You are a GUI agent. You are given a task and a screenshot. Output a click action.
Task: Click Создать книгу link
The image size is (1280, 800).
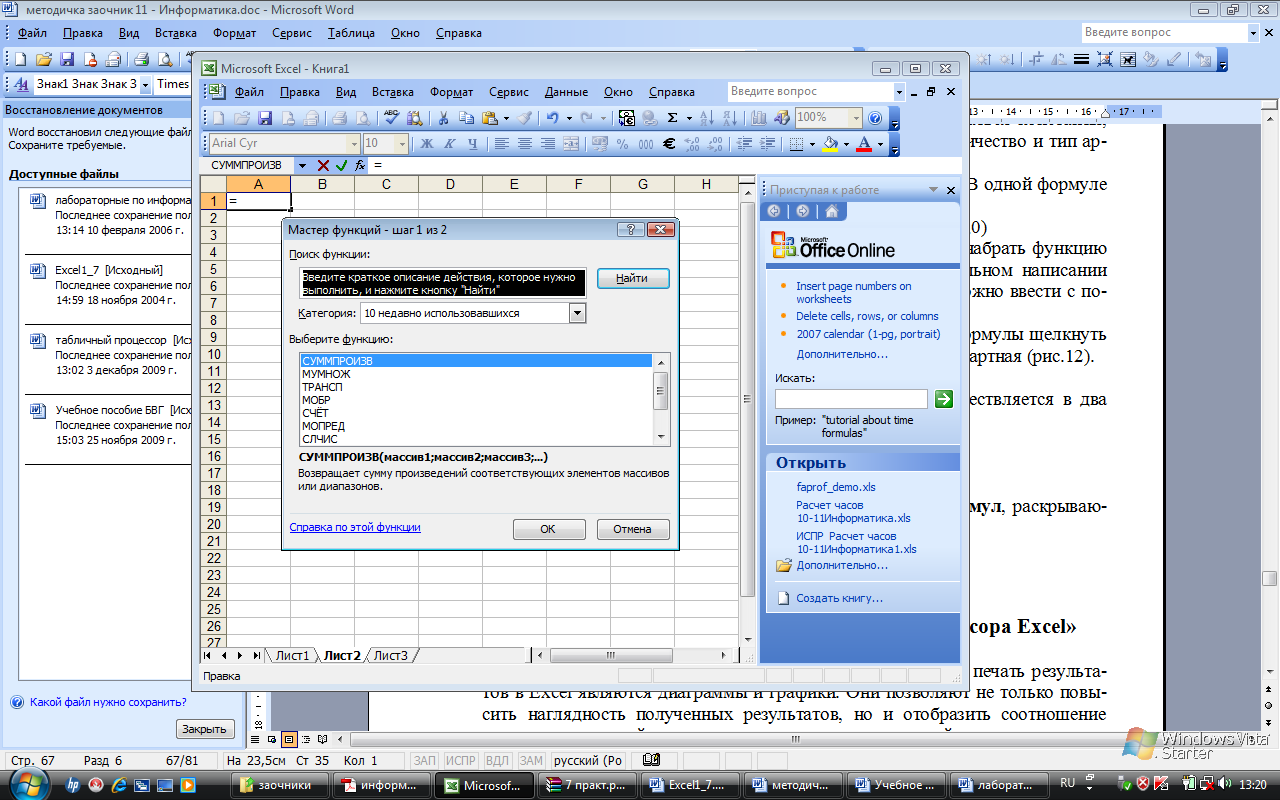pos(839,598)
